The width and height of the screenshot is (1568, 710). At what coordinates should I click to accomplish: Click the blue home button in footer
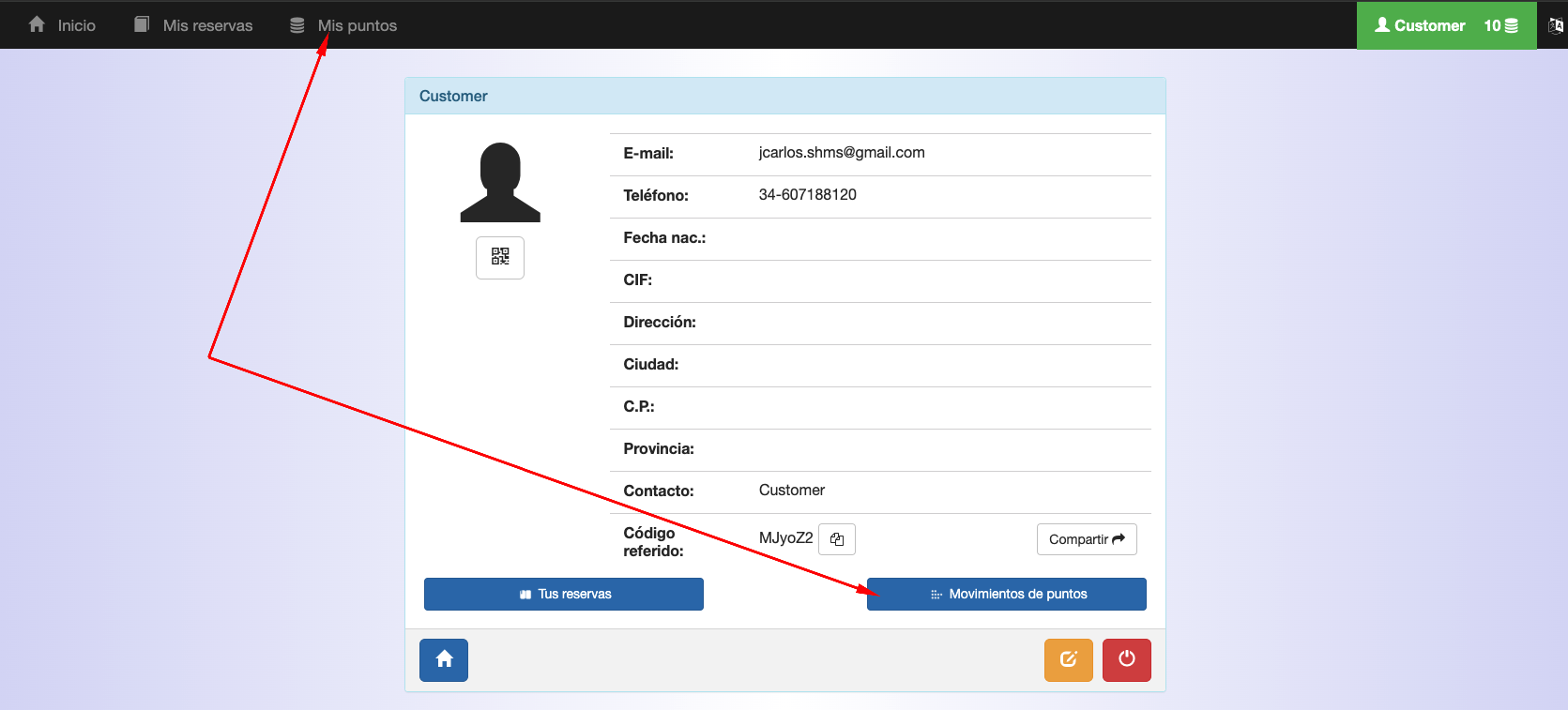point(444,659)
